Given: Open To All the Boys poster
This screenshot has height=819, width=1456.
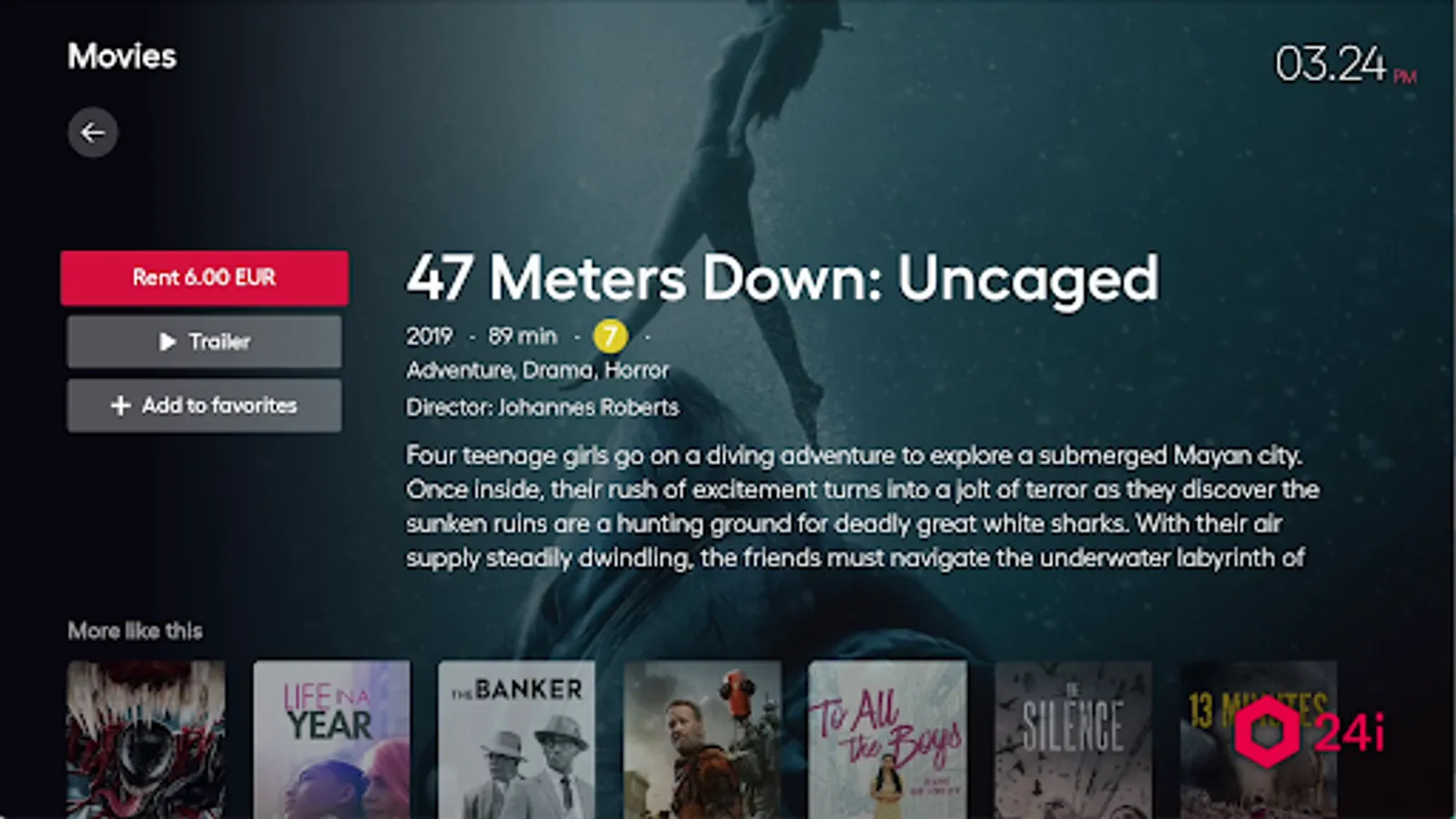Looking at the screenshot, I should [888, 740].
